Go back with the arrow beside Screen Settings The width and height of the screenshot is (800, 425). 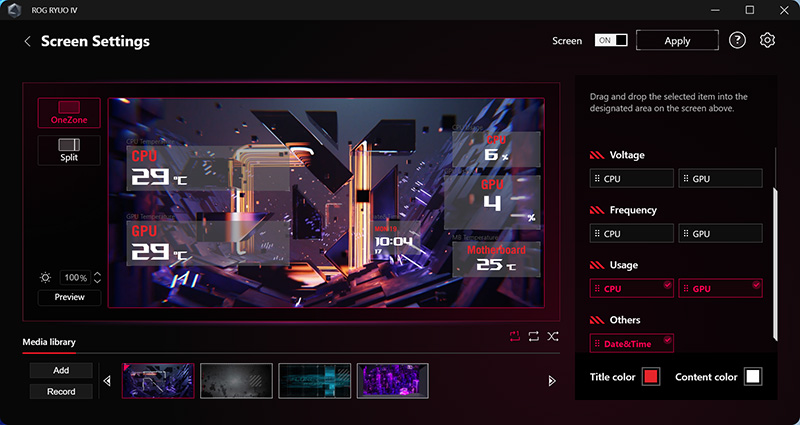point(28,41)
